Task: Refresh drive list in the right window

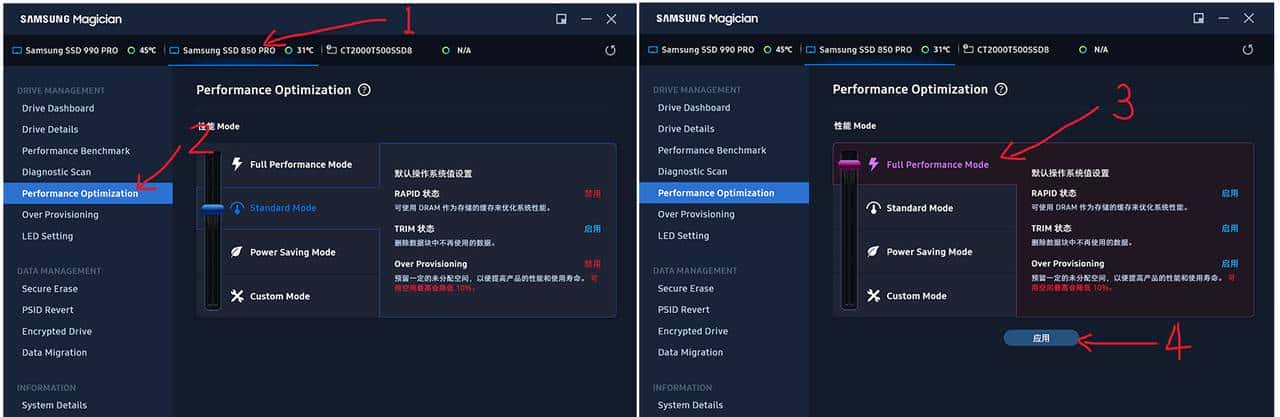Action: point(1248,49)
